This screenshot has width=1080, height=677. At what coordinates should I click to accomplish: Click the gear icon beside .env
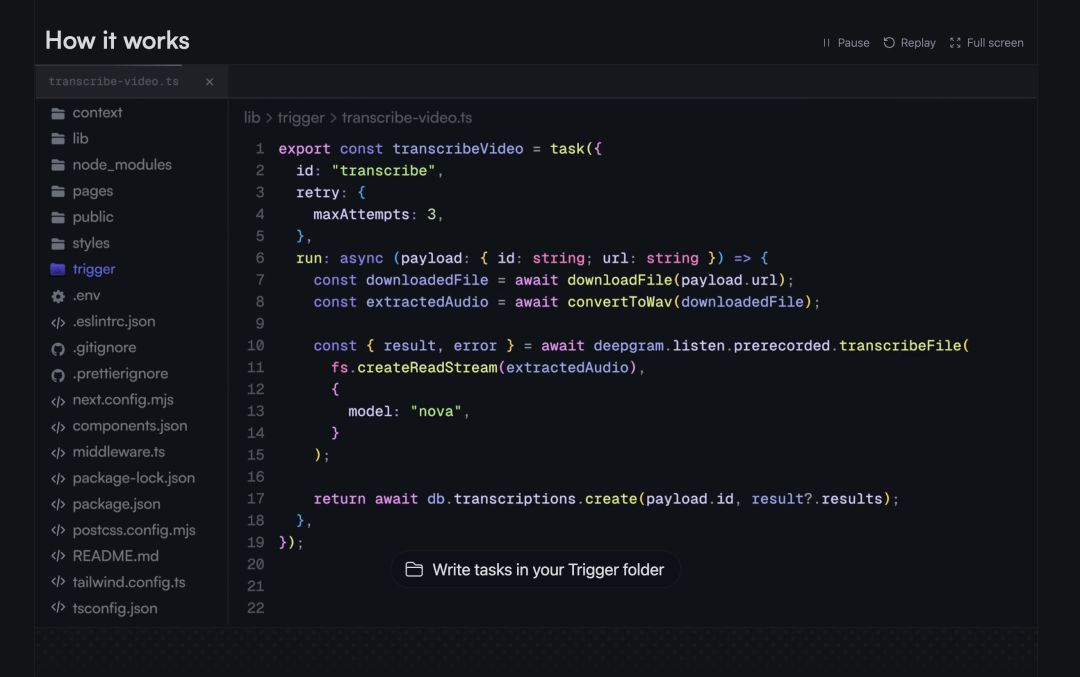click(58, 296)
